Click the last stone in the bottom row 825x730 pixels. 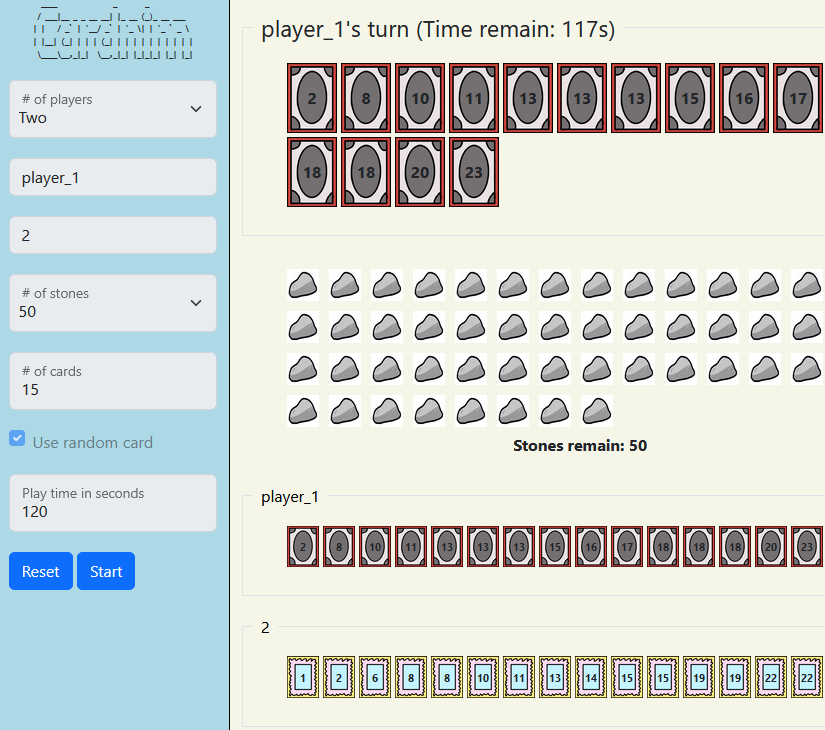[x=597, y=411]
